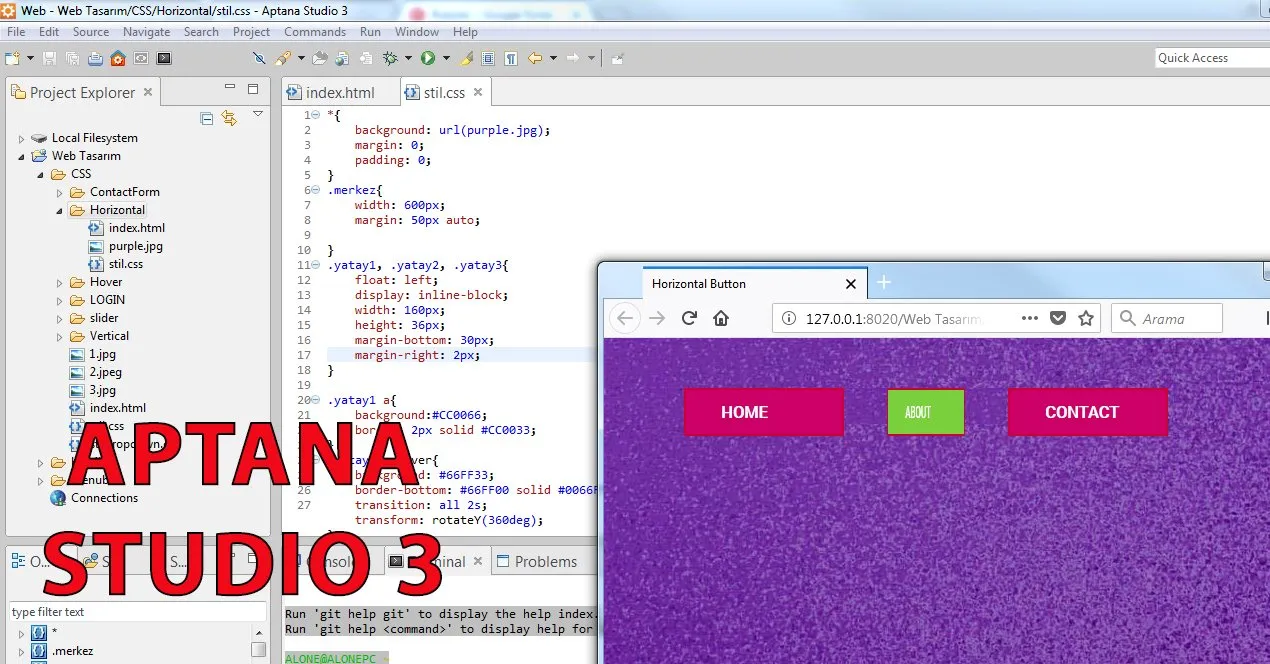Screen dimensions: 1270x664
Task: Click the red house toolbar icon
Action: coord(118,58)
